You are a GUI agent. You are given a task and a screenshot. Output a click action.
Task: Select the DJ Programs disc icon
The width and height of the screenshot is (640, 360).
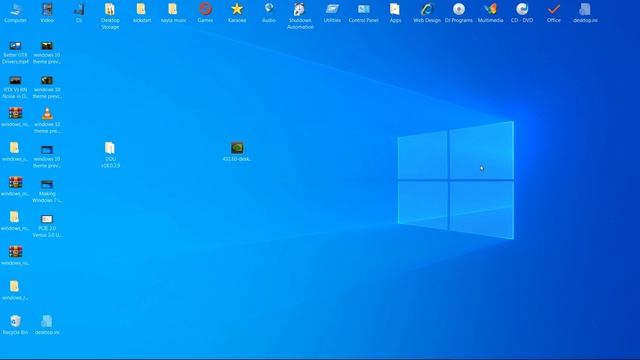tap(459, 12)
